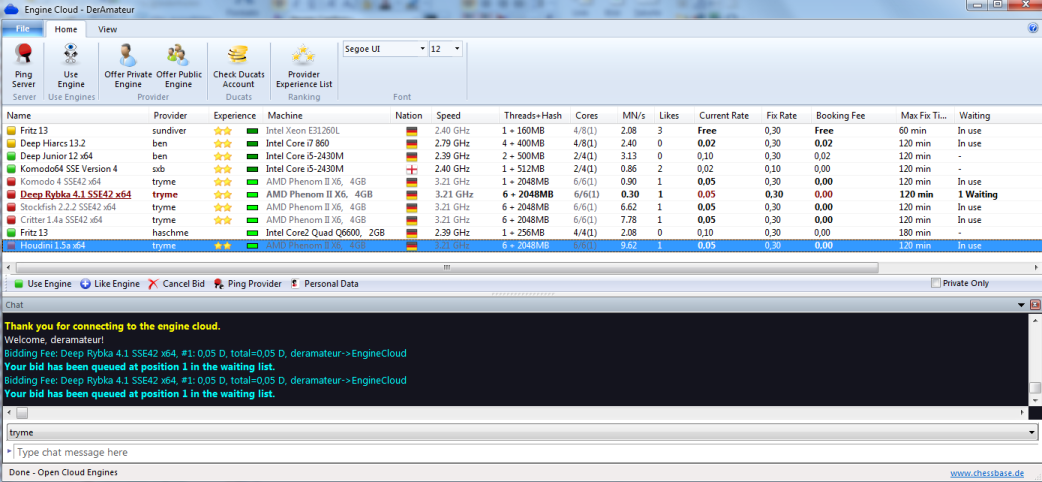
Task: Sort by the Name column header
Action: [x=75, y=116]
